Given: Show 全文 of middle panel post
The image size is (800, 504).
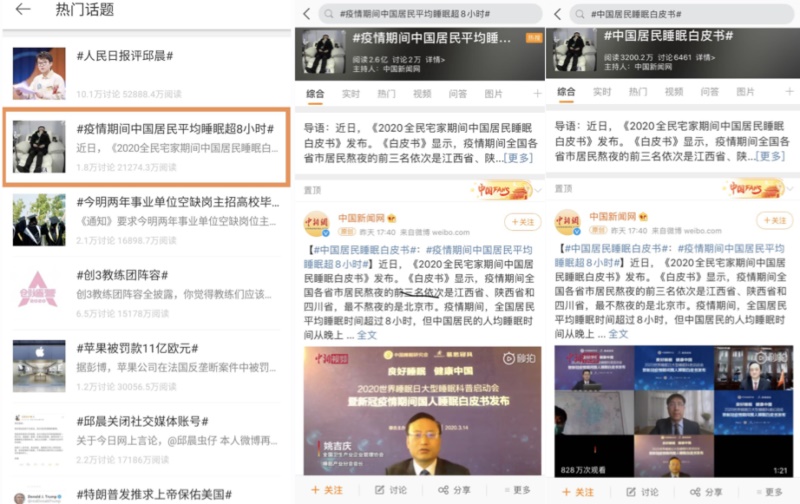Looking at the screenshot, I should [366, 335].
